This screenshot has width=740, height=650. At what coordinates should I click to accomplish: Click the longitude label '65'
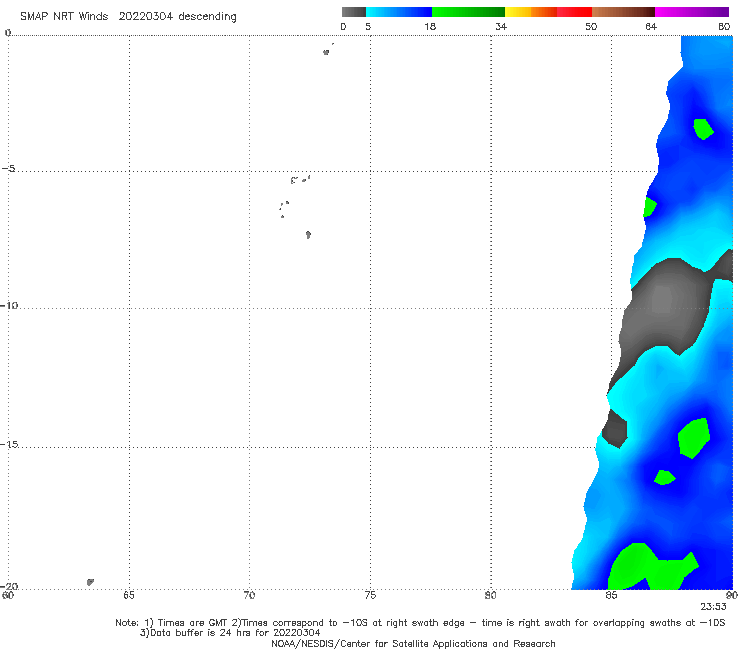click(x=129, y=595)
